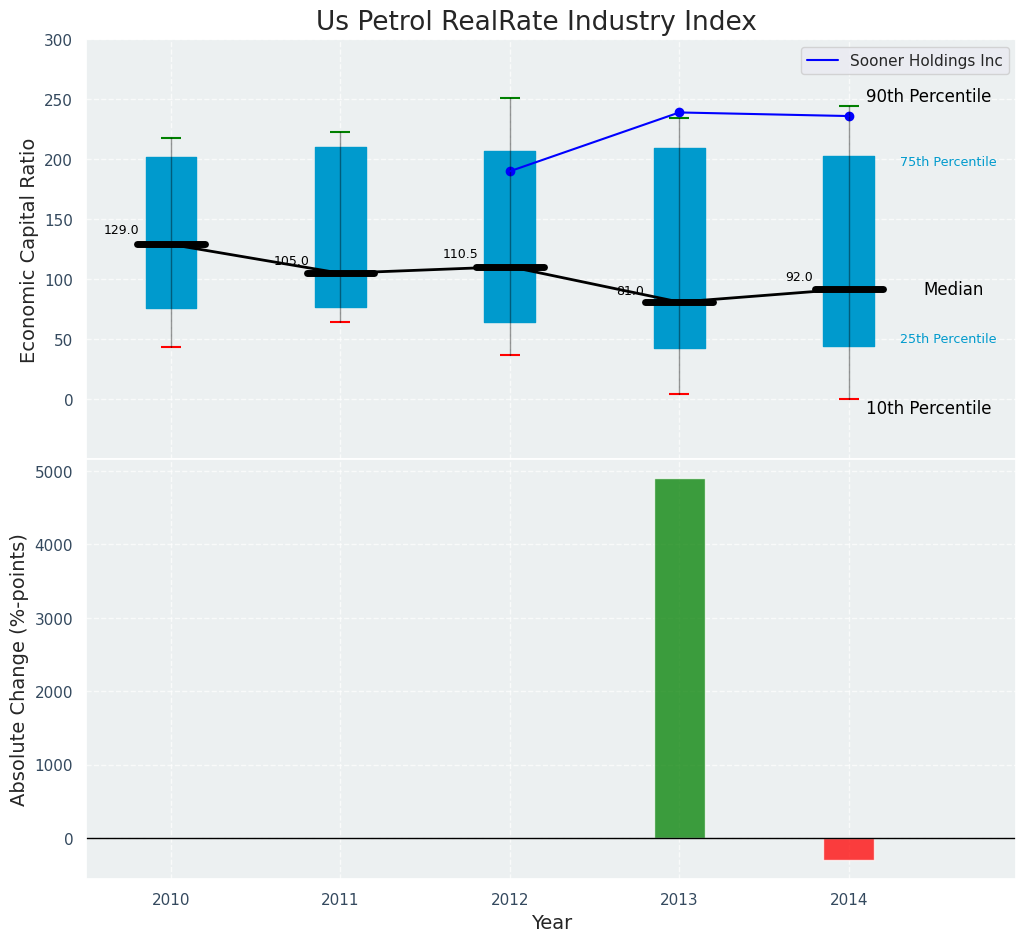Screen dimensions: 1026x942
Task: Click the 129.0 median value label
Action: point(121,230)
